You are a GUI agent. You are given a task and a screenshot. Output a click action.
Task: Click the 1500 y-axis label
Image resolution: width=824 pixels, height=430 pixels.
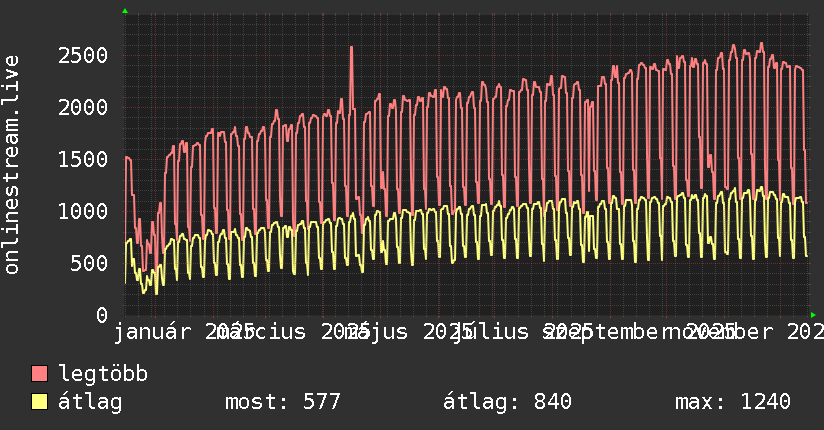[x=83, y=159]
